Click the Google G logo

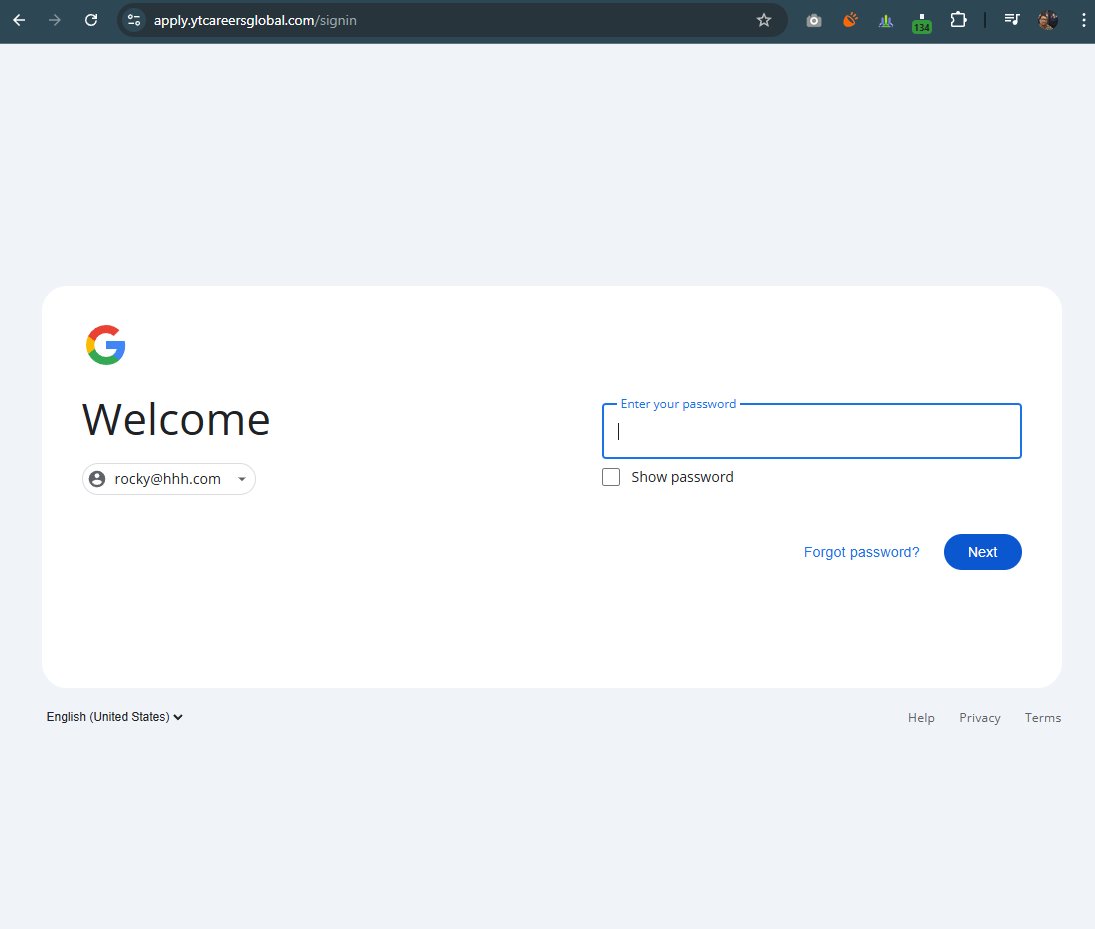point(105,345)
